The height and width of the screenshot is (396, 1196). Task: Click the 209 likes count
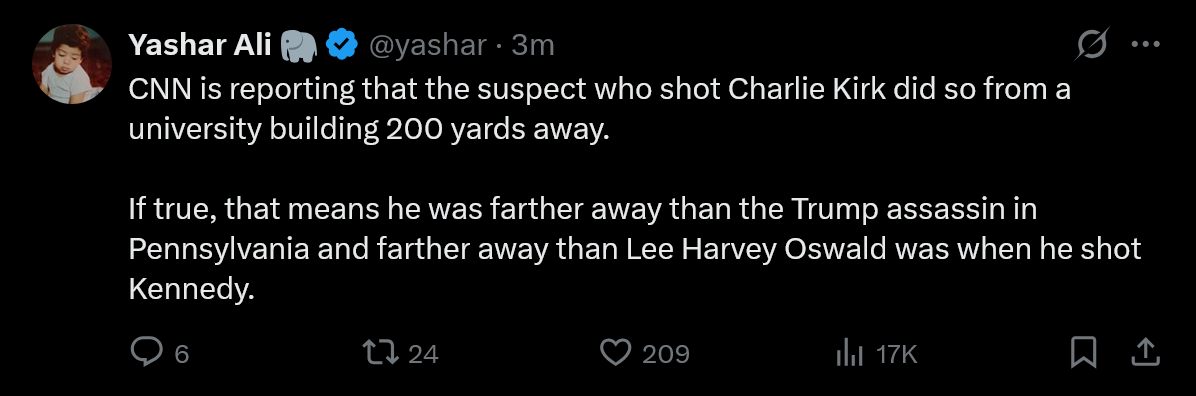[x=666, y=354]
